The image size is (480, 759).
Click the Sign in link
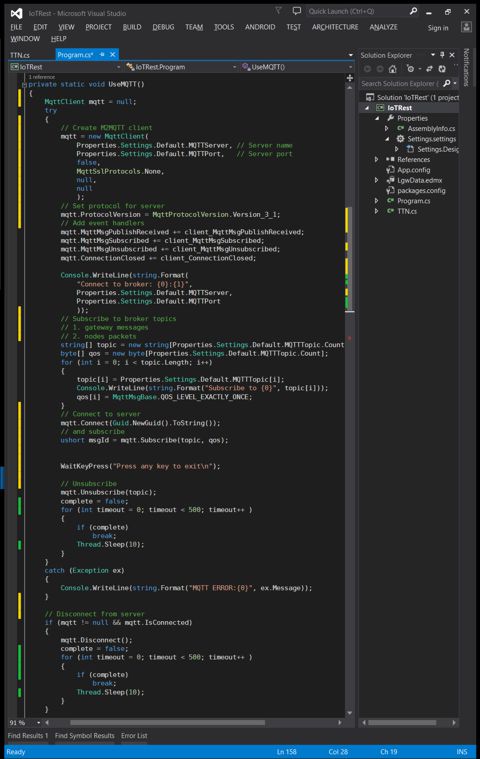click(x=438, y=28)
